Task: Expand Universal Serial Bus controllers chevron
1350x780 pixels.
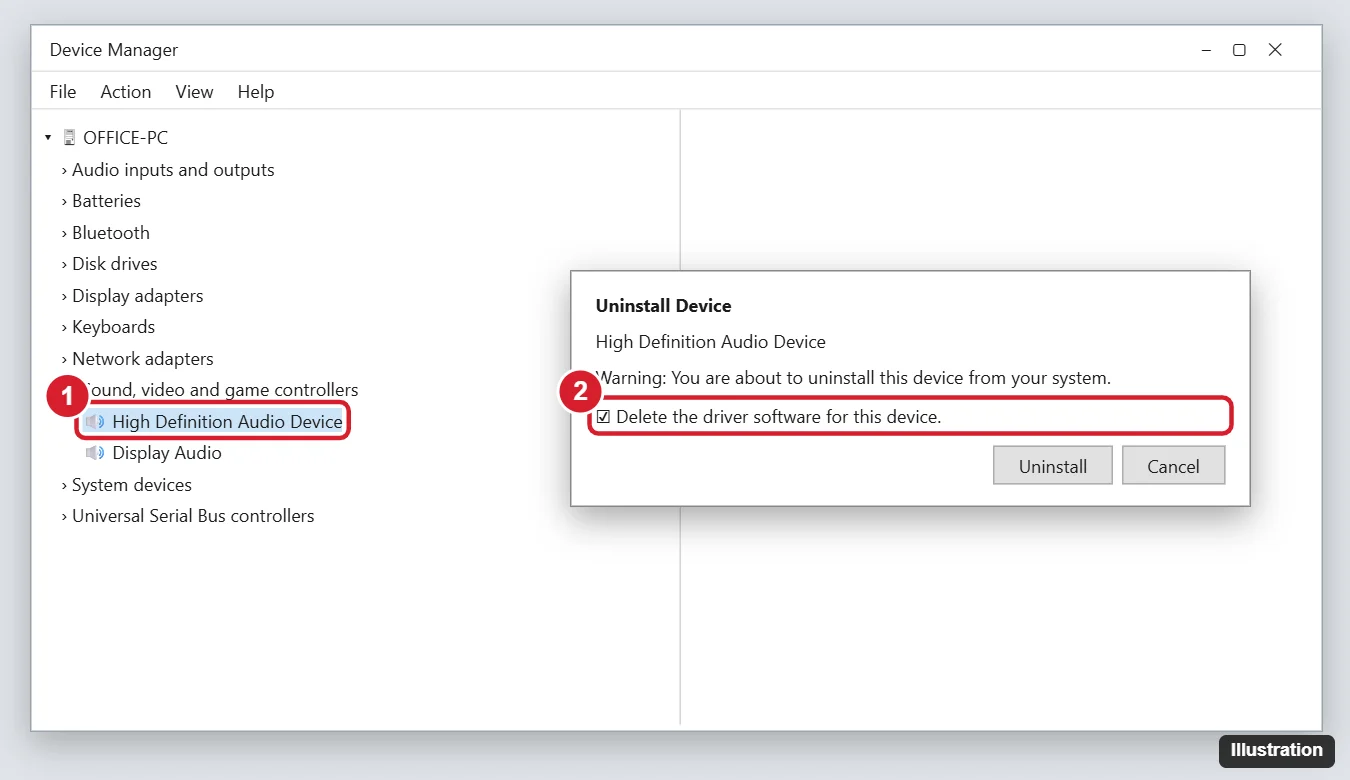Action: coord(64,516)
